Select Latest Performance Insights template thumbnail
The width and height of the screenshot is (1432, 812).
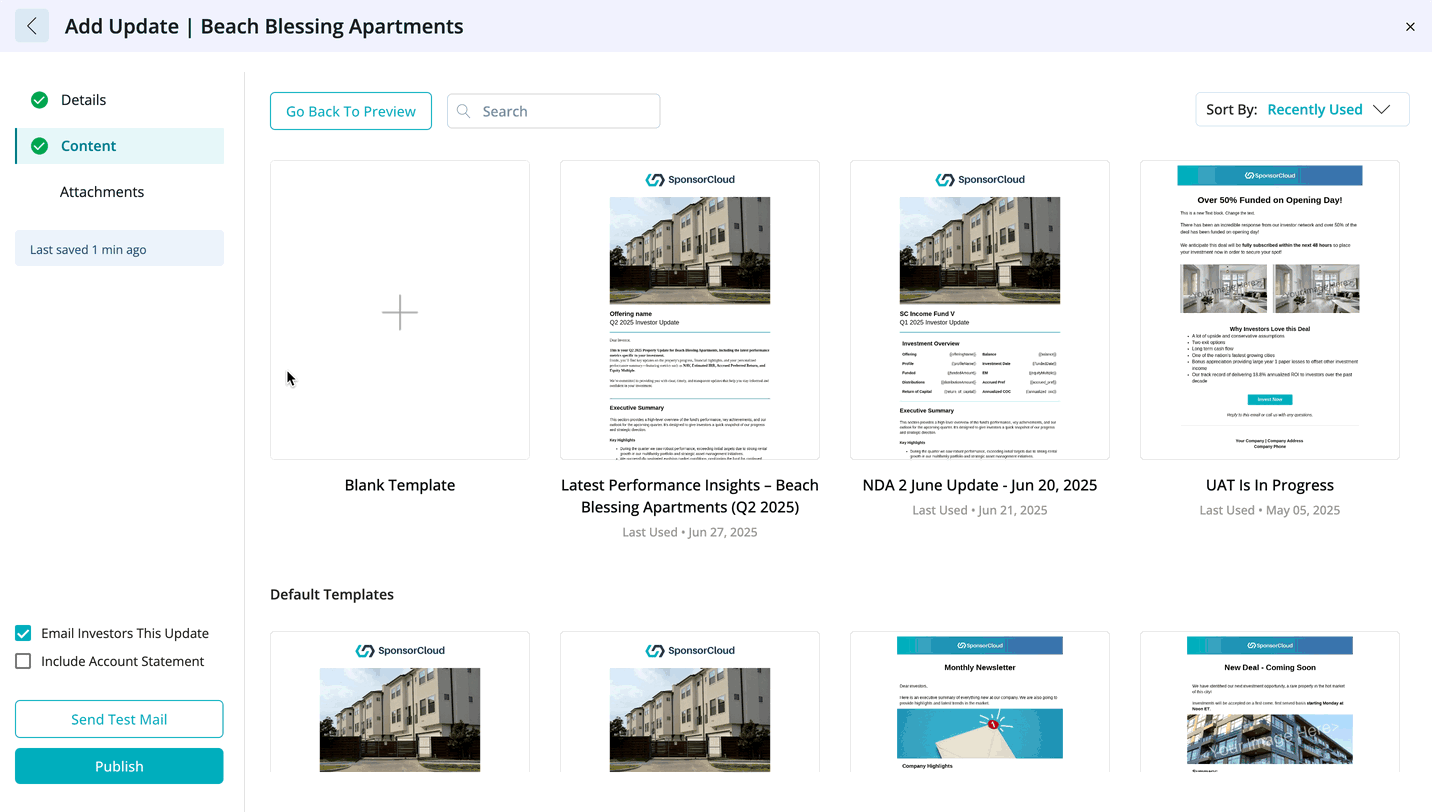point(690,310)
